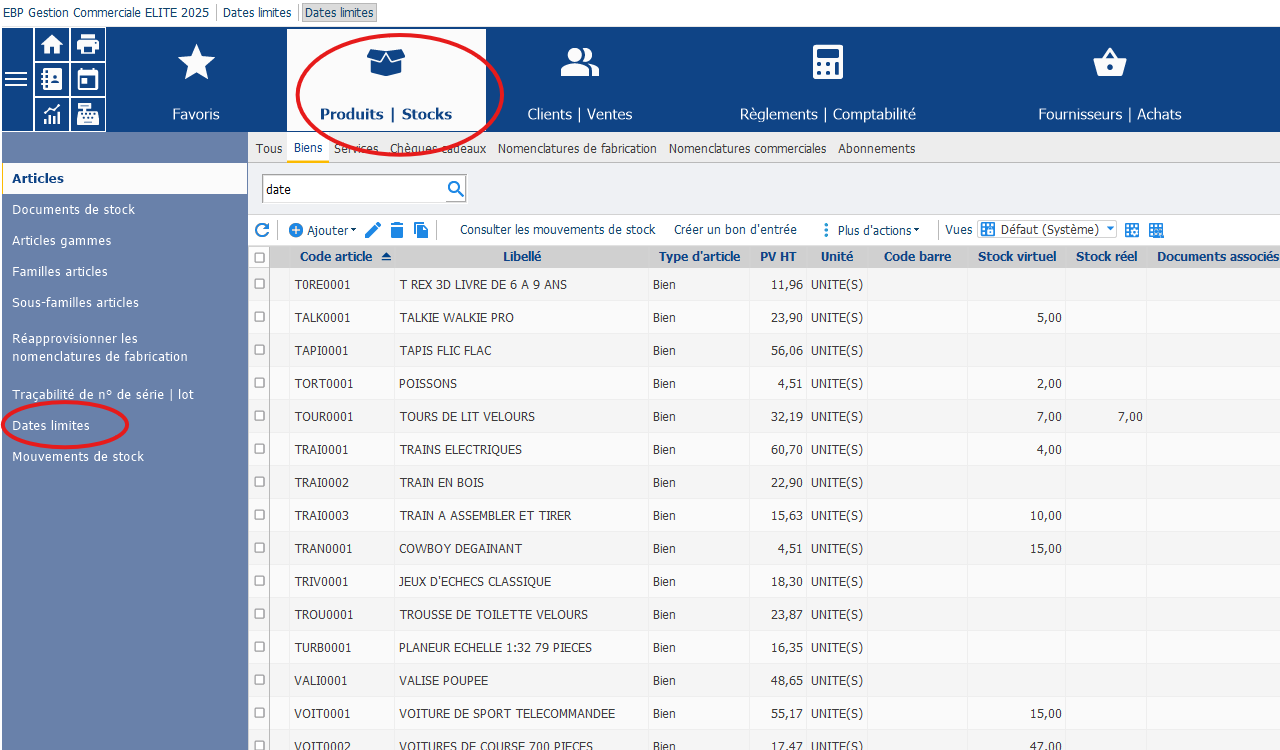The height and width of the screenshot is (750, 1280).
Task: Sort by Code article ascending arrow
Action: [386, 257]
